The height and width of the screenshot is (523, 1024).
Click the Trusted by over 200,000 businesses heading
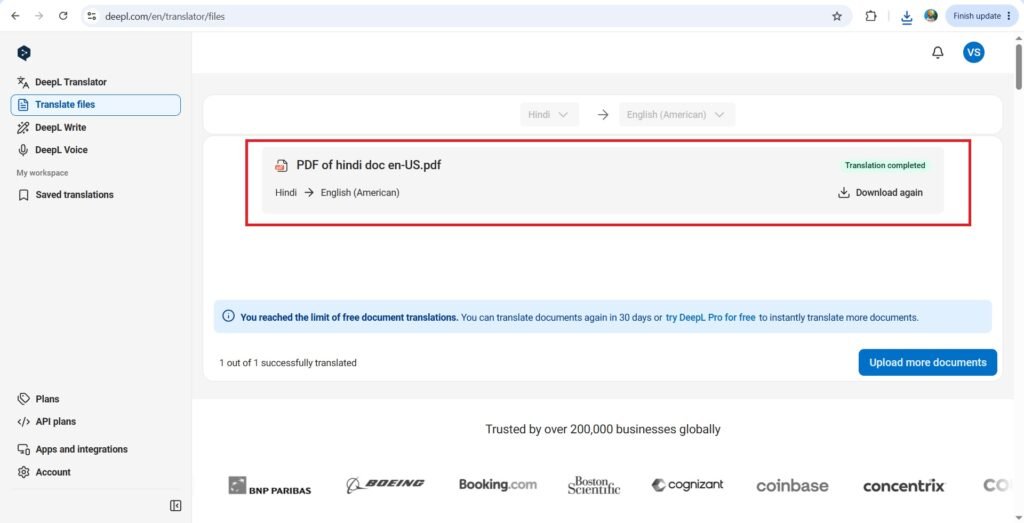click(603, 429)
